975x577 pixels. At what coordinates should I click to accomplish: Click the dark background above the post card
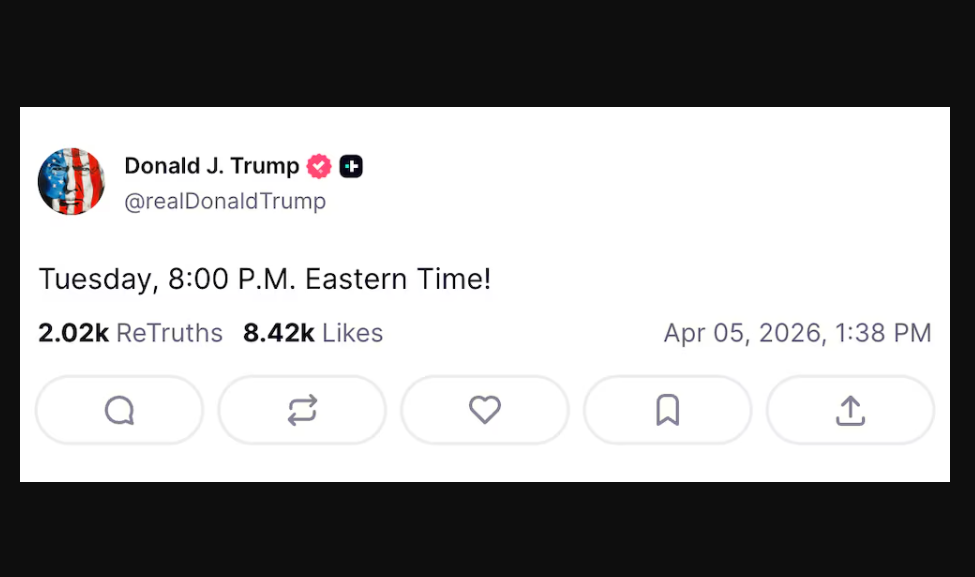487,50
